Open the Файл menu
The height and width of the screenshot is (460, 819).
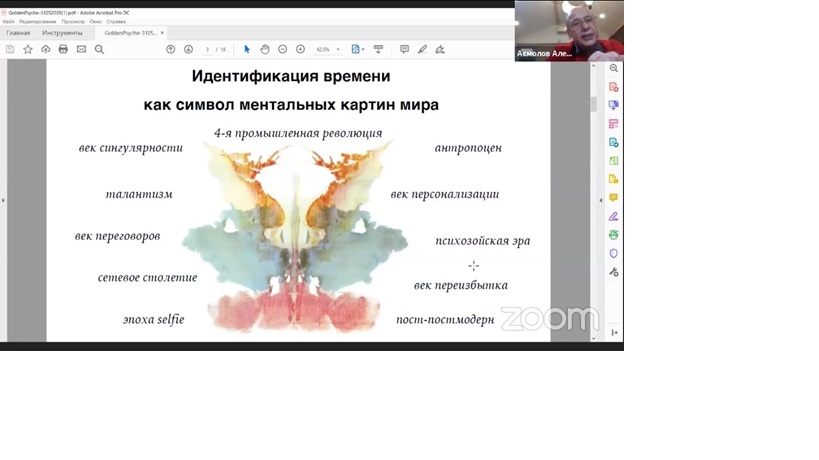9,20
